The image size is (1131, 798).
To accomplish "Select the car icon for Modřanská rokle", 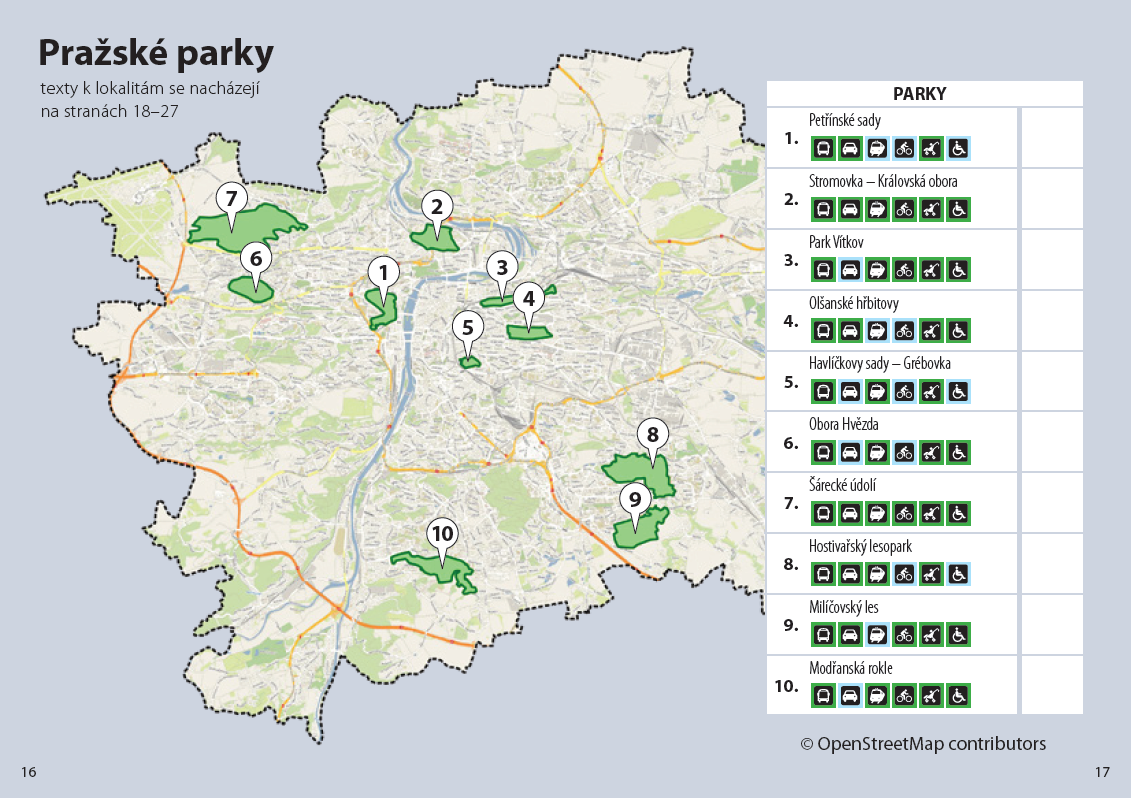I will 850,696.
